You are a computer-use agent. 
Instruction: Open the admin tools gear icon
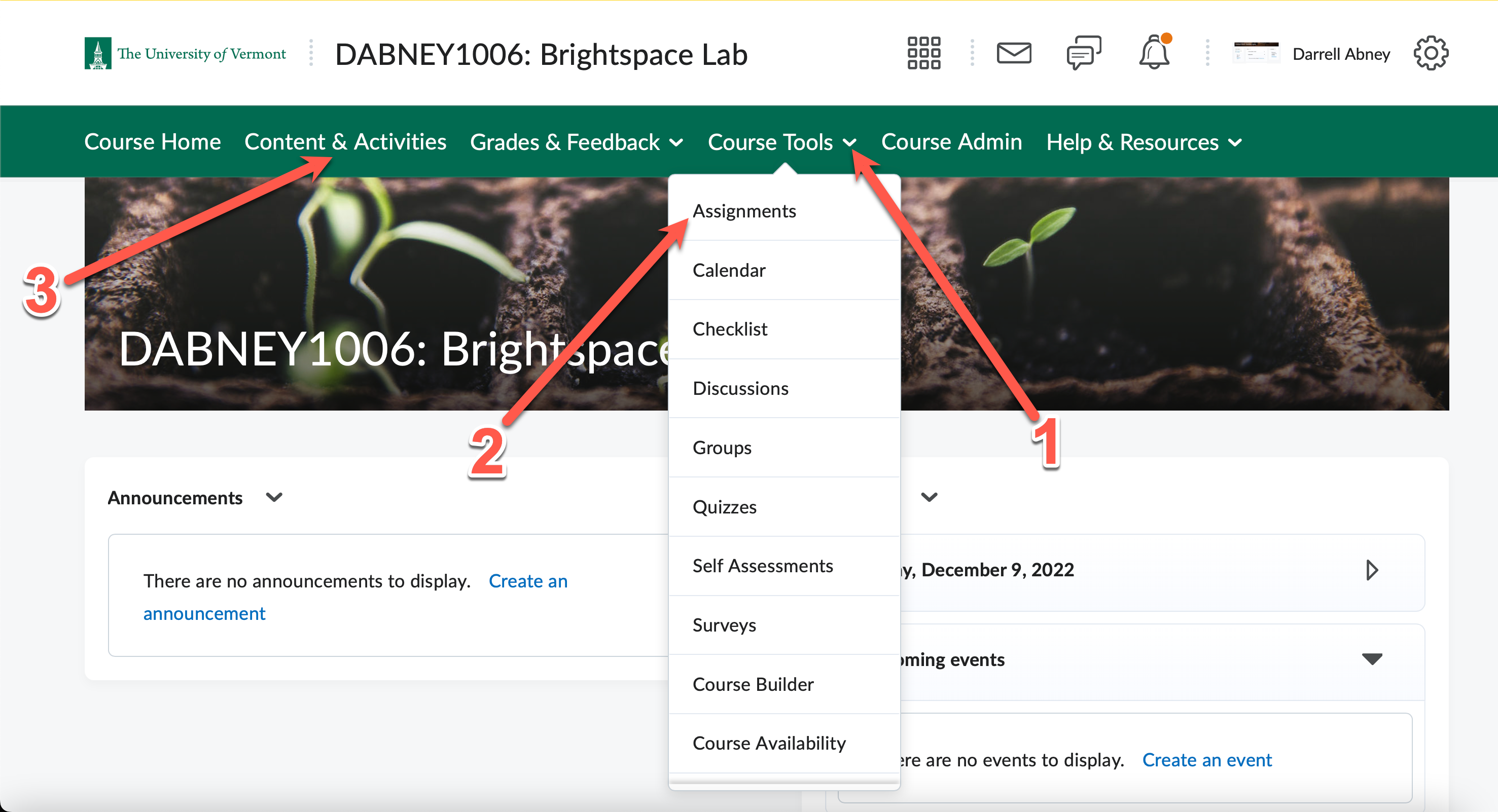[1431, 53]
